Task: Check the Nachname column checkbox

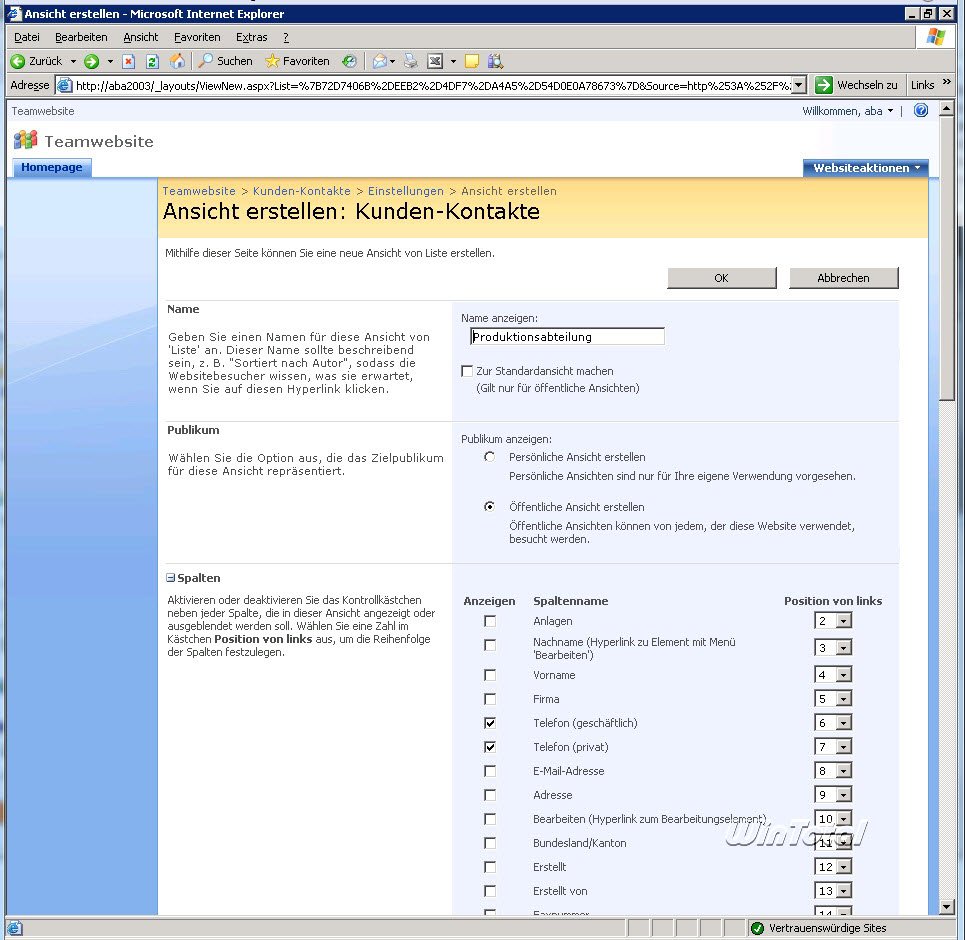Action: pyautogui.click(x=490, y=645)
